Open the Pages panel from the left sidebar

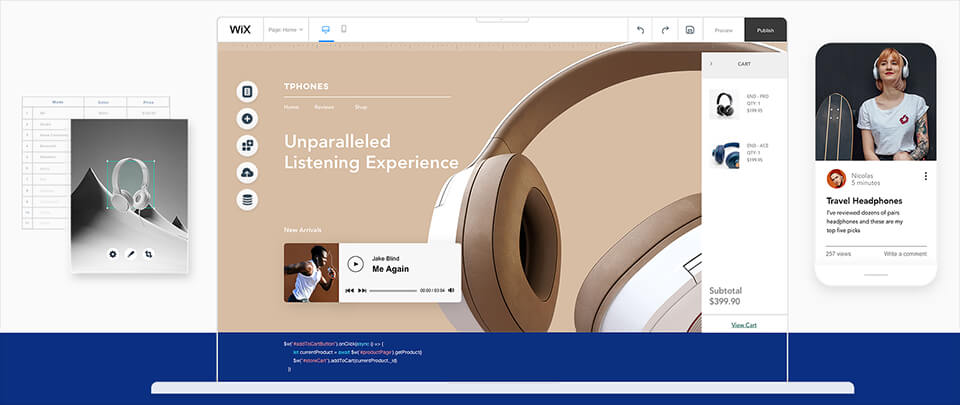tap(247, 92)
